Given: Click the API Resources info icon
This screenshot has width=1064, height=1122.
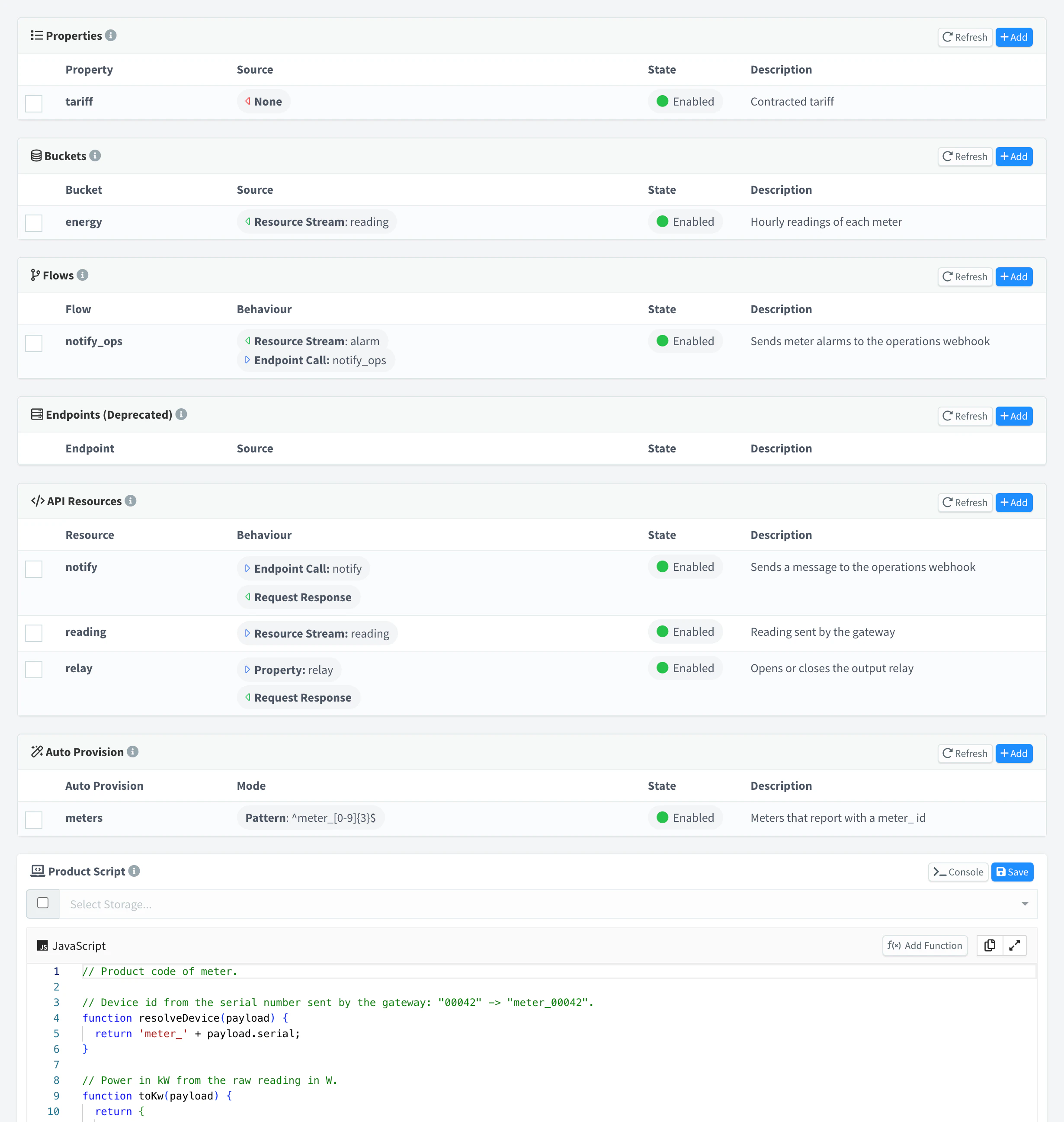Looking at the screenshot, I should 131,501.
